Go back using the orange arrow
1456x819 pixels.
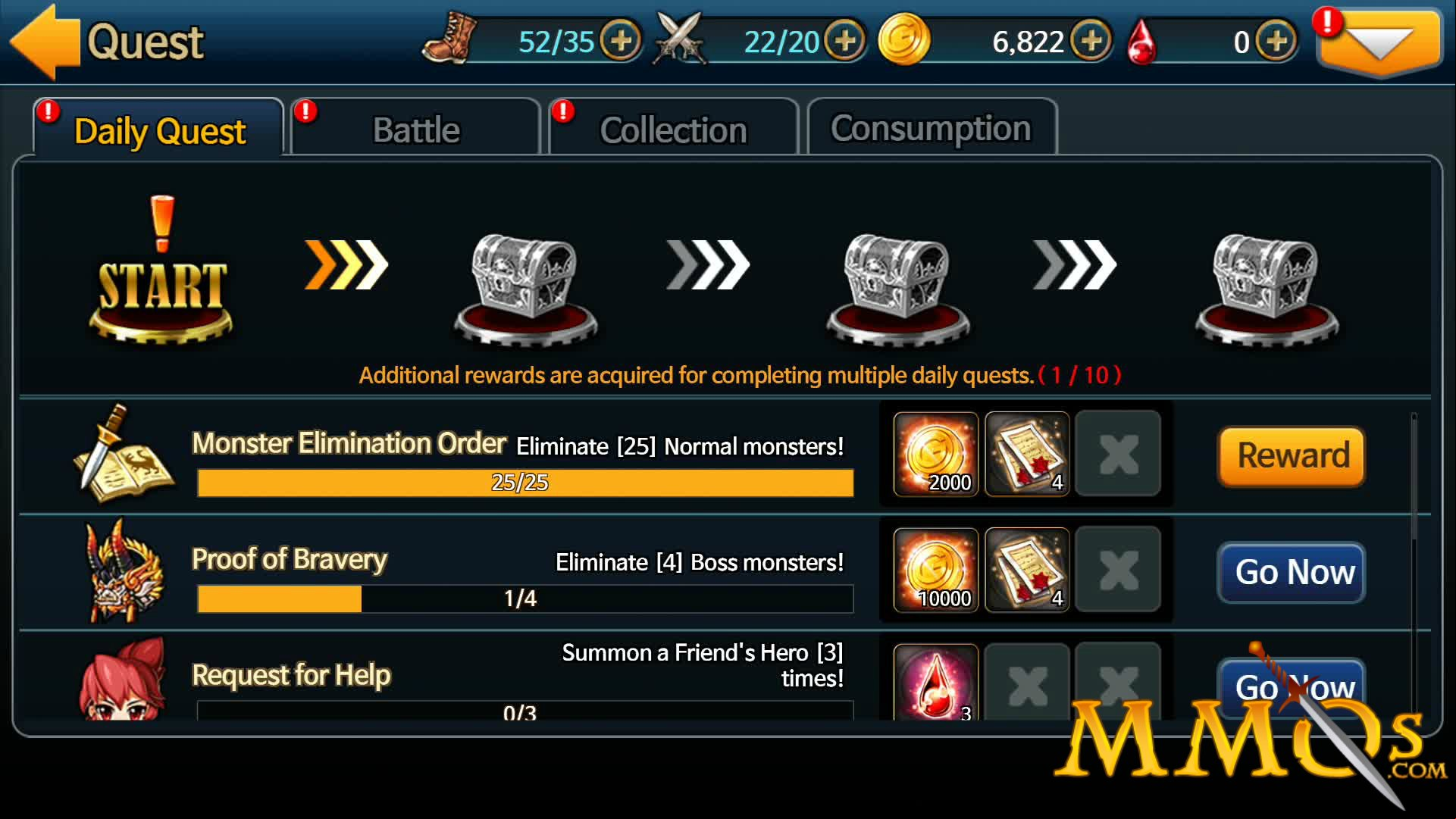point(44,42)
